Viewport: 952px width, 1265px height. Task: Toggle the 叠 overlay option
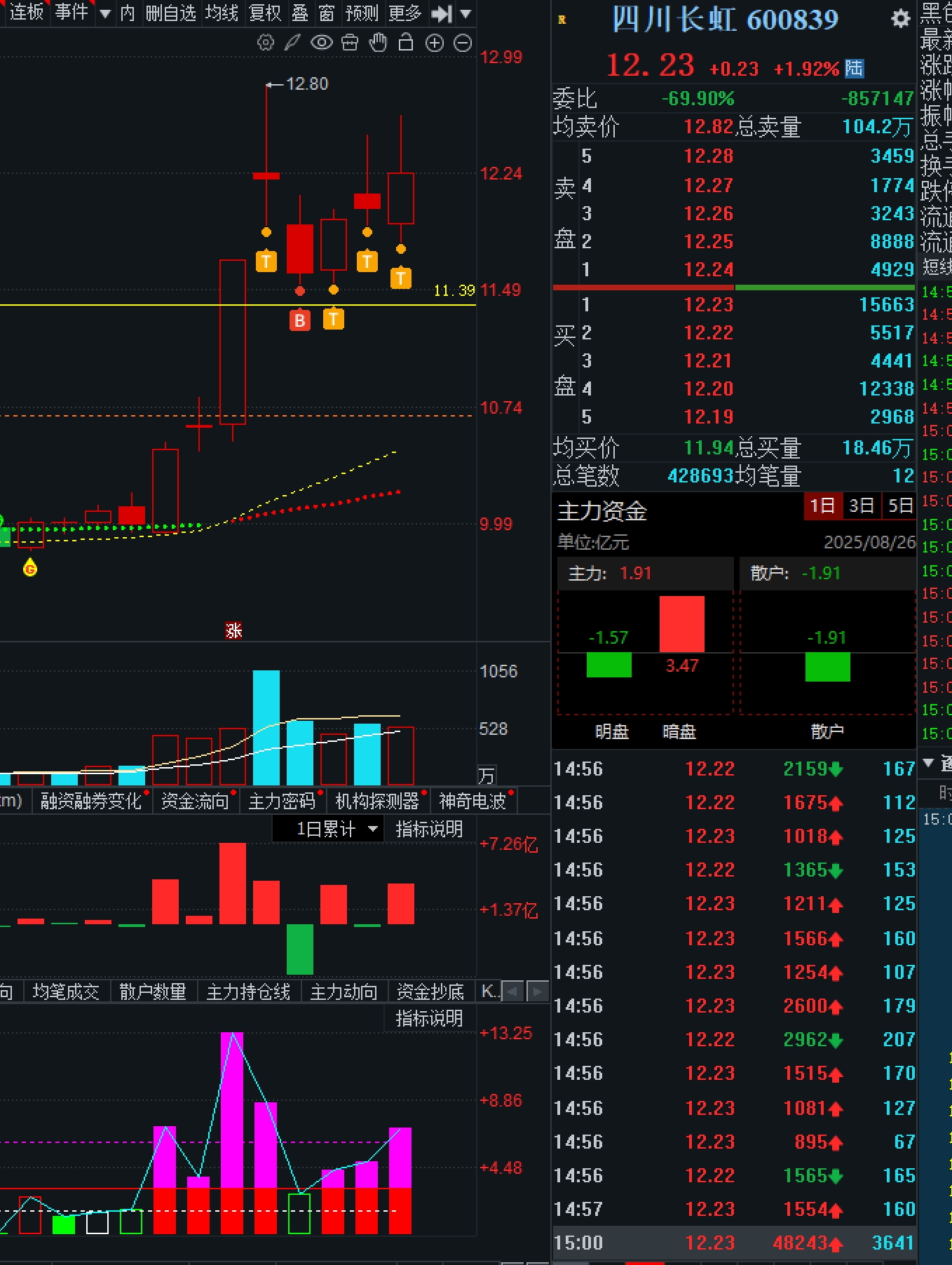click(300, 13)
